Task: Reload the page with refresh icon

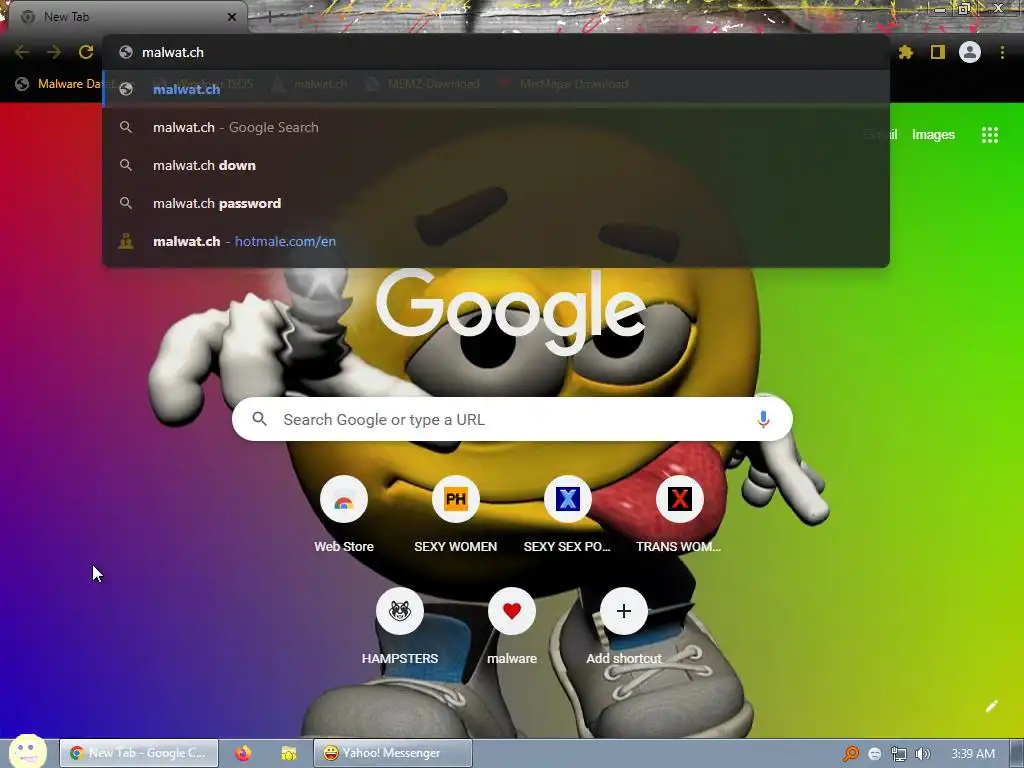Action: coord(86,52)
